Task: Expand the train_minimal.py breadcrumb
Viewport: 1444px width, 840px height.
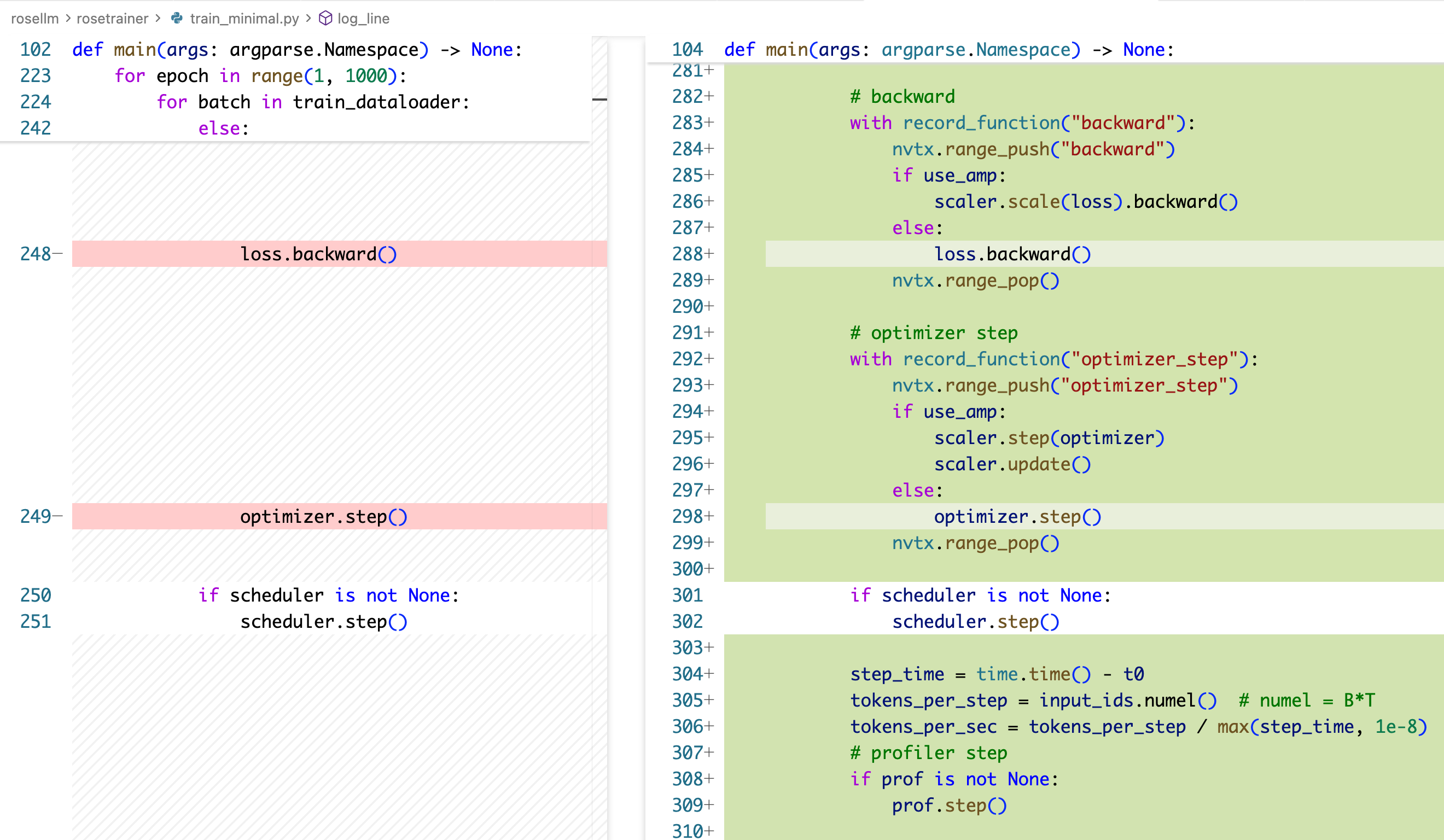Action: point(244,19)
